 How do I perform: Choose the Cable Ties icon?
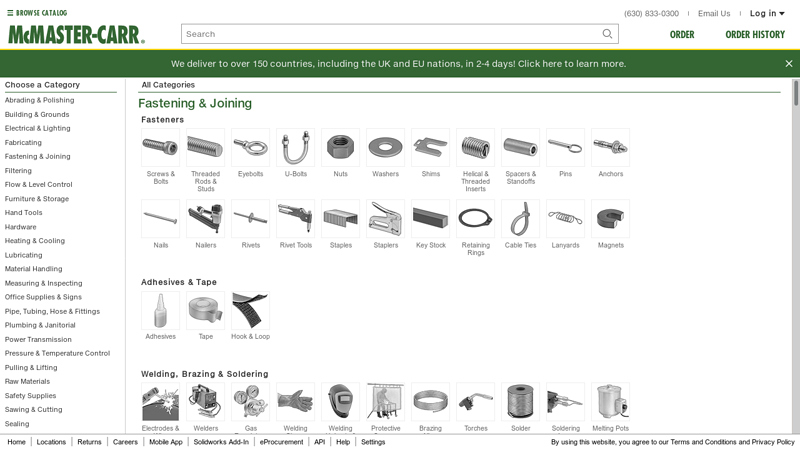click(x=520, y=219)
